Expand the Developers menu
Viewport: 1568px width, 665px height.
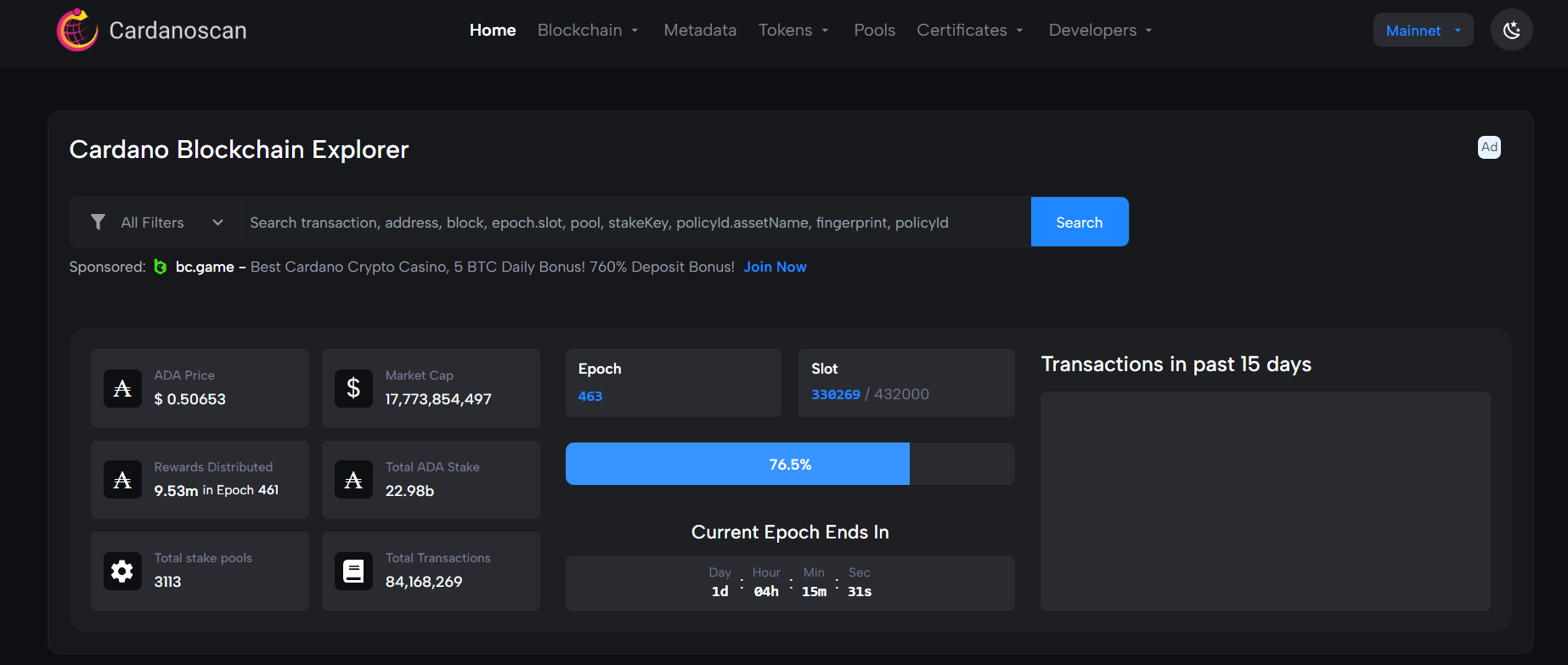pos(1101,31)
